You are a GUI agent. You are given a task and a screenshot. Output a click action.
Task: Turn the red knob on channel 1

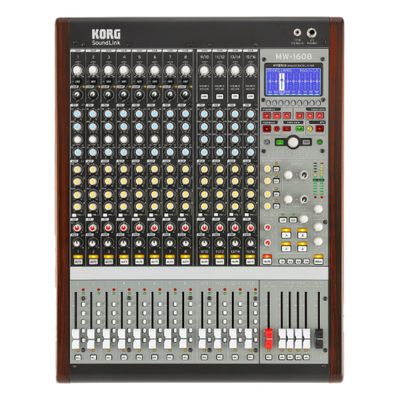(x=77, y=227)
